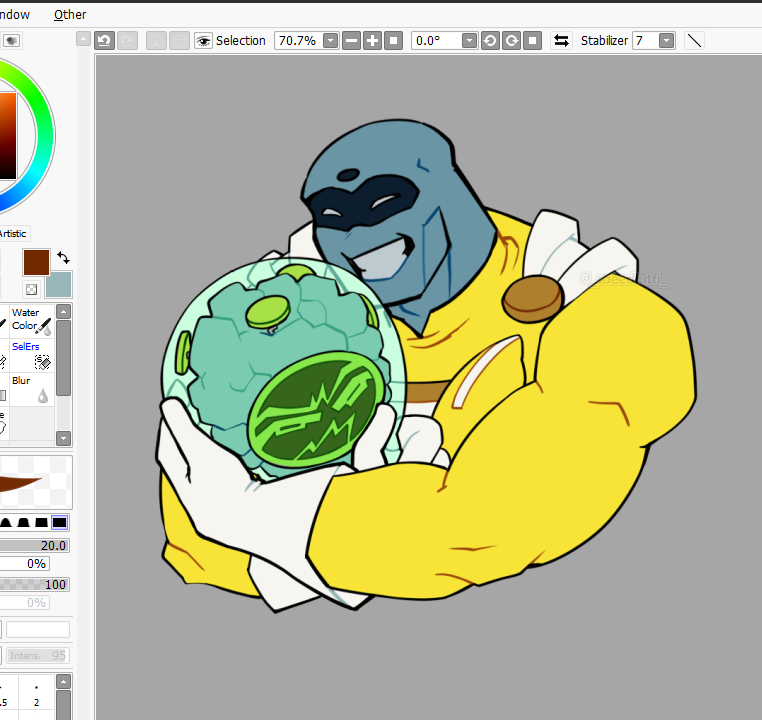Image resolution: width=762 pixels, height=720 pixels.
Task: Click the disabled 0% minimum density field
Action: [x=24, y=602]
